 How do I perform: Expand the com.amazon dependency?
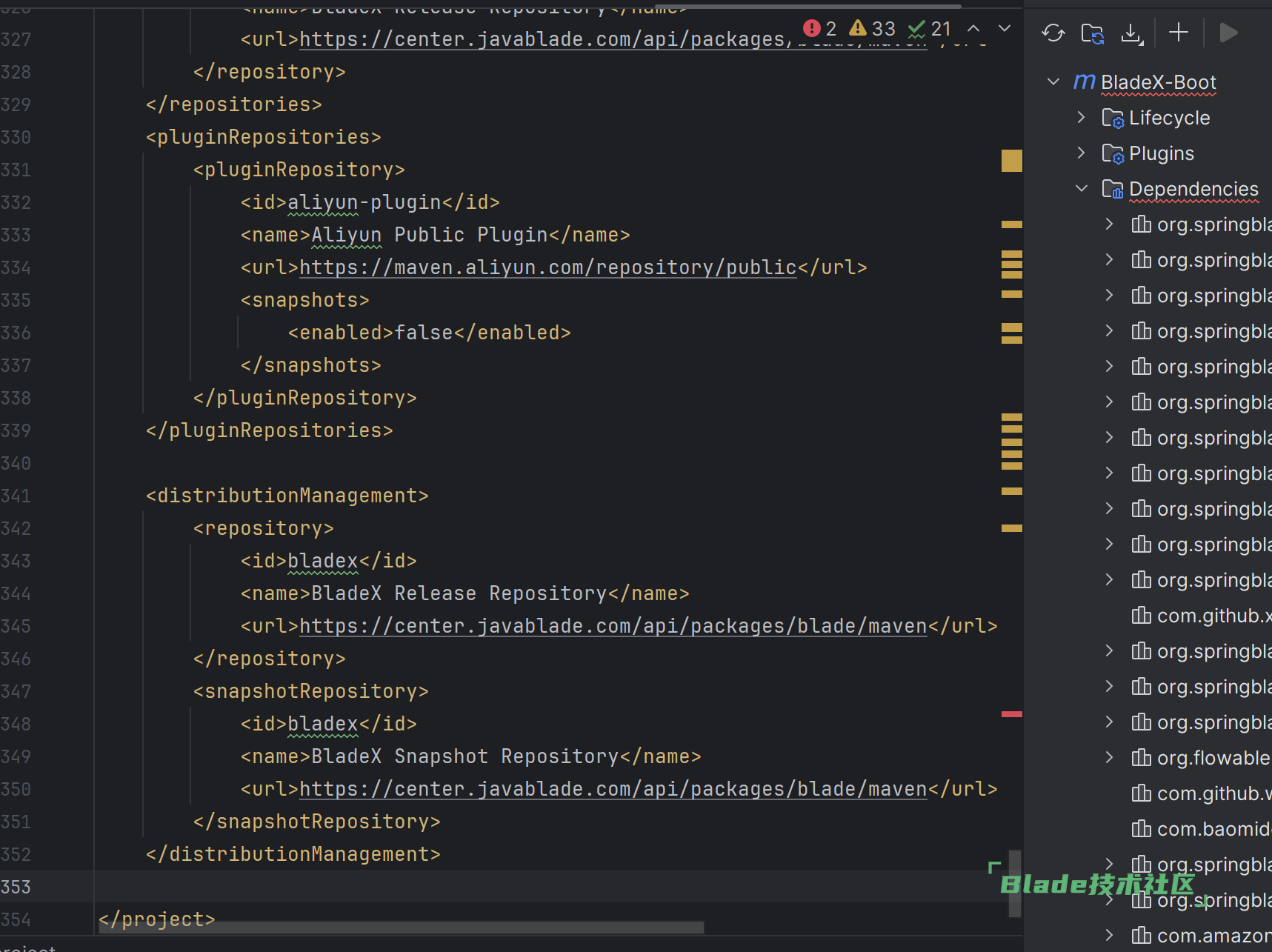tap(1109, 935)
